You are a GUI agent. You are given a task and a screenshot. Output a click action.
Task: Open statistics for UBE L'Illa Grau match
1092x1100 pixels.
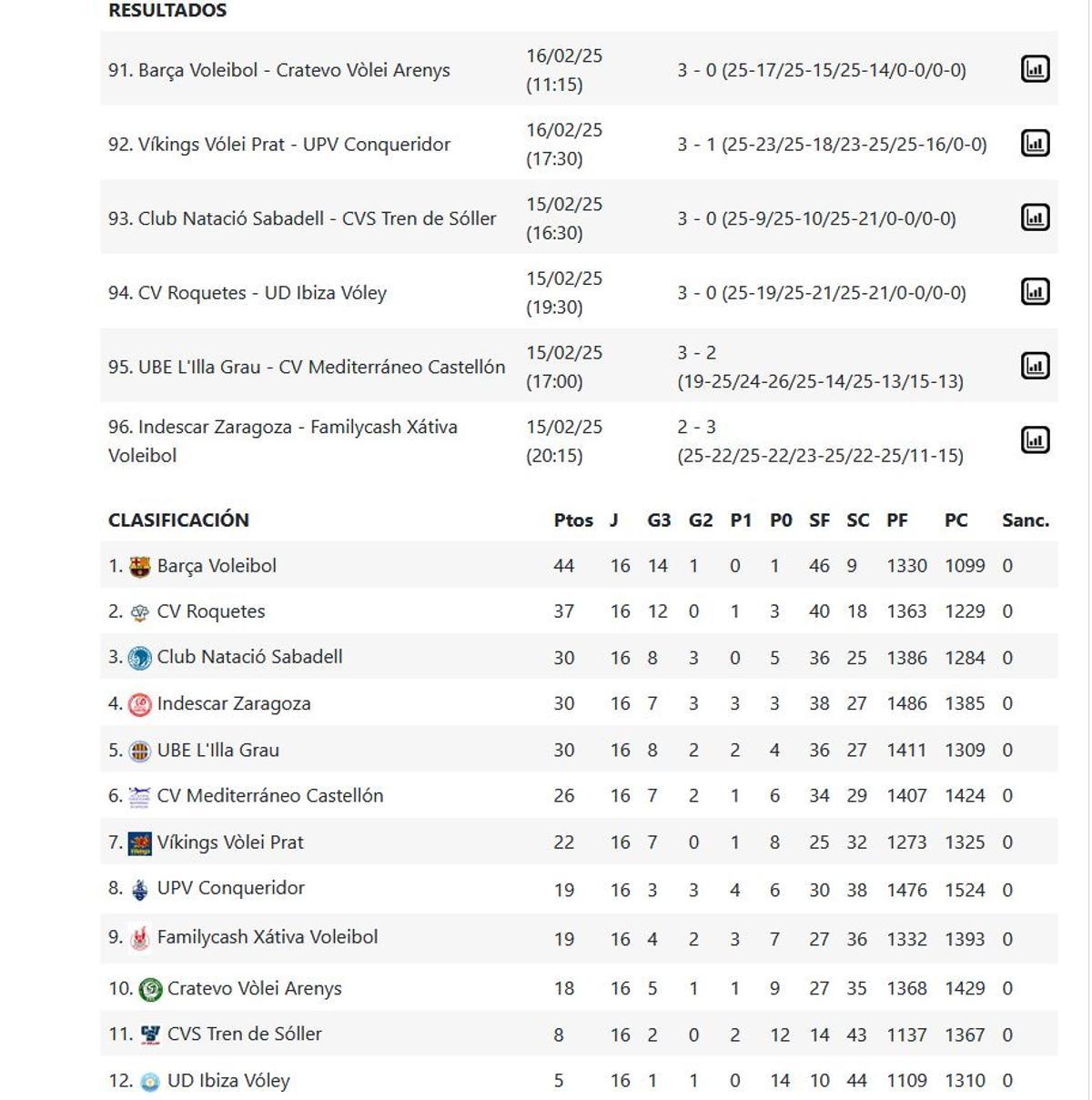[1036, 364]
